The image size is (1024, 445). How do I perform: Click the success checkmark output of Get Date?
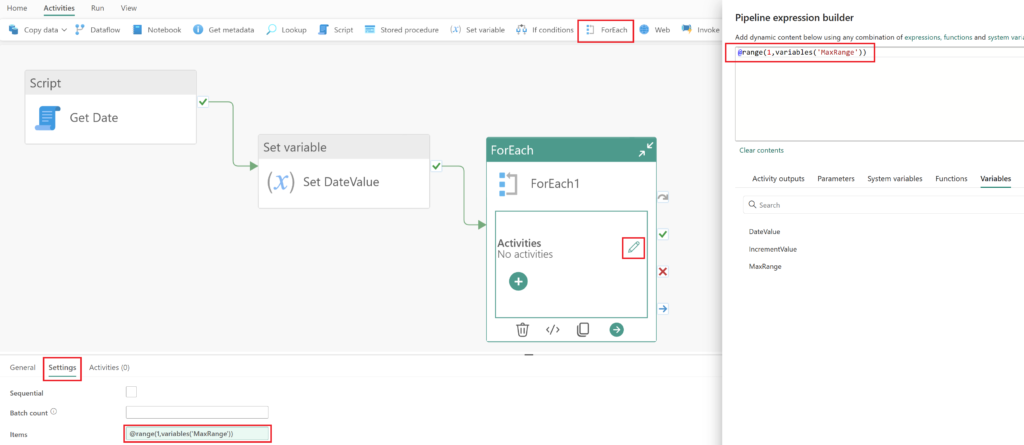(203, 102)
